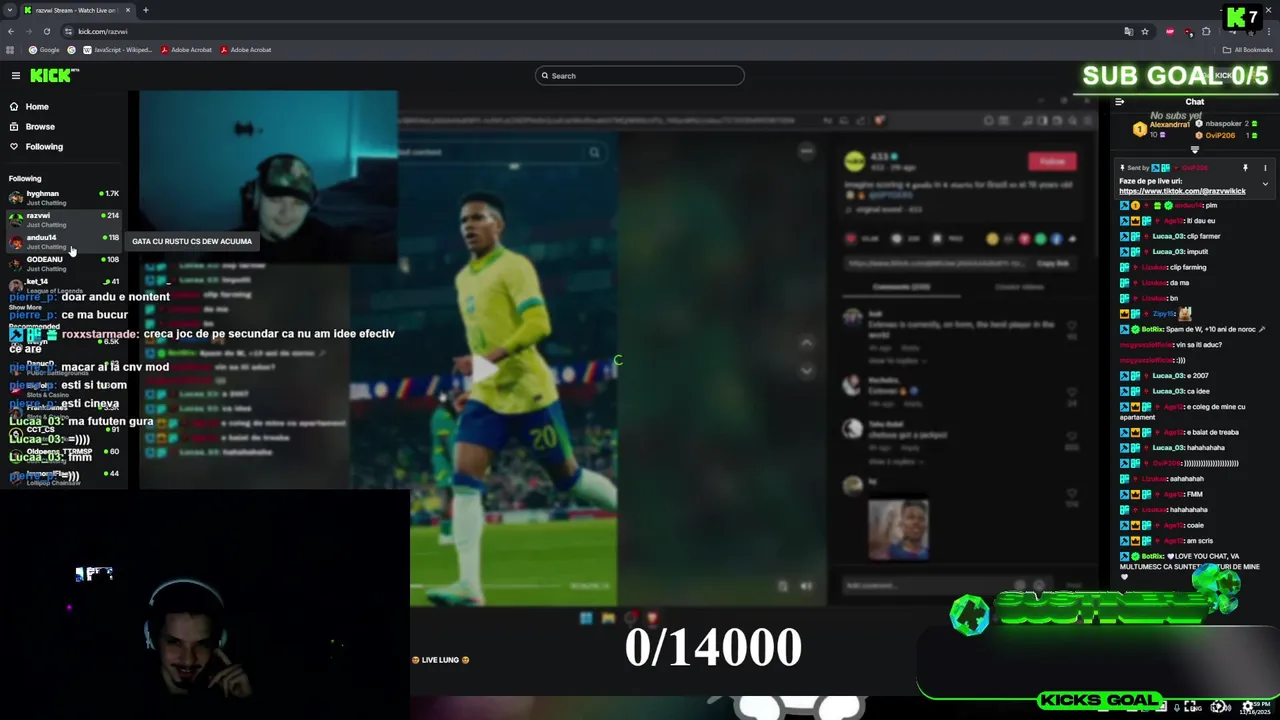This screenshot has height=720, width=1280.
Task: Open the Adblock Plus extension icon
Action: pos(1170,31)
